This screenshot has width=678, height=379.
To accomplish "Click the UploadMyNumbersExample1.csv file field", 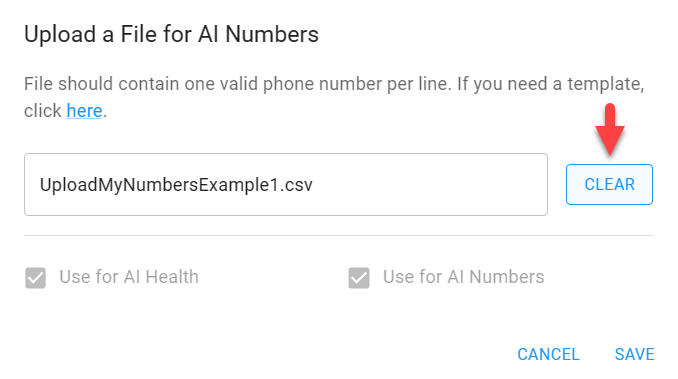I will (286, 185).
